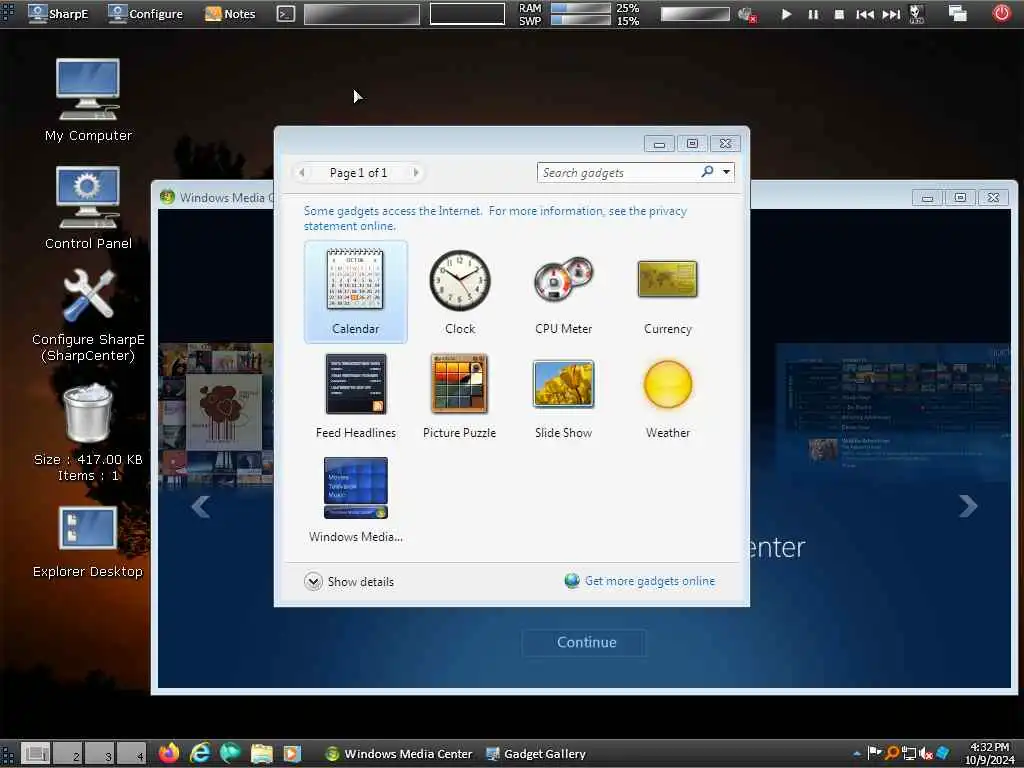Image resolution: width=1024 pixels, height=768 pixels.
Task: Select the Feed Headlines gadget
Action: (355, 396)
